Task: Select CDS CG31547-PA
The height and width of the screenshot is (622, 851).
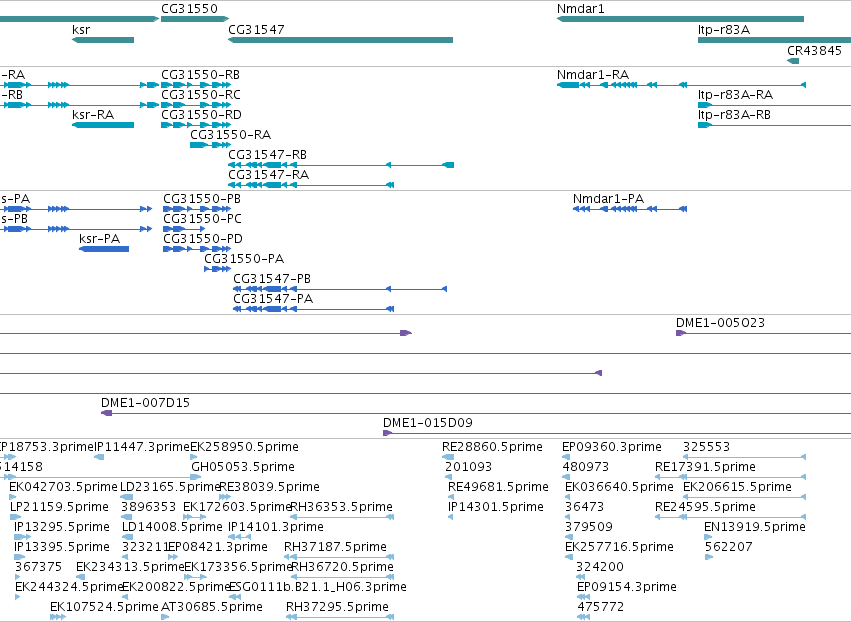Action: pyautogui.click(x=313, y=309)
